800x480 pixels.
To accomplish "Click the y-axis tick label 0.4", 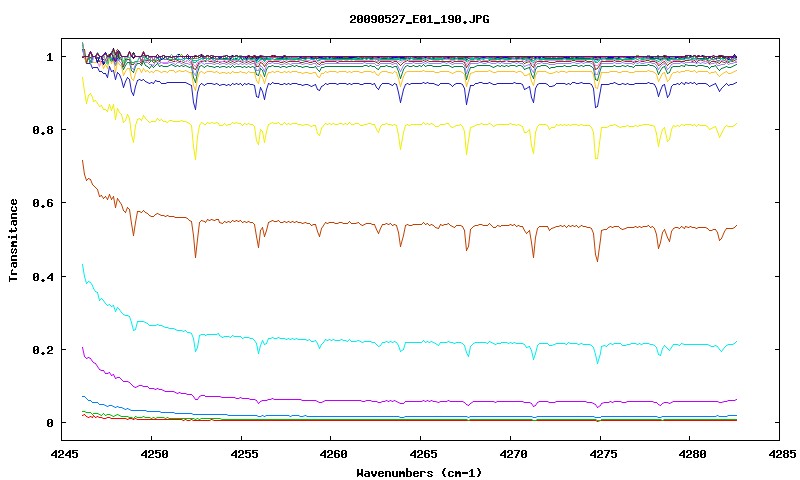I will [x=43, y=276].
